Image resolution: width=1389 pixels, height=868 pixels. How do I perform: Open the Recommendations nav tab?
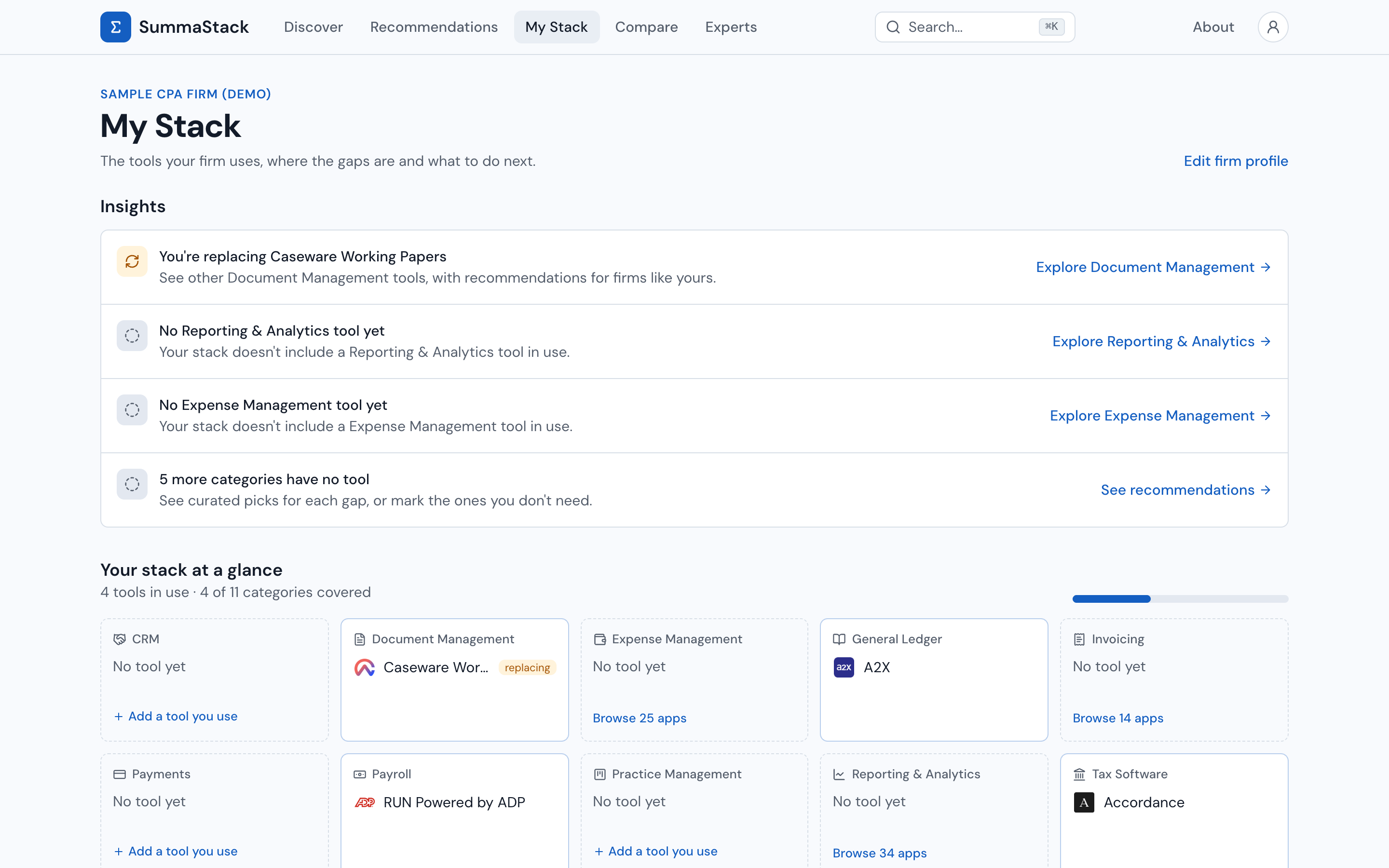tap(434, 27)
